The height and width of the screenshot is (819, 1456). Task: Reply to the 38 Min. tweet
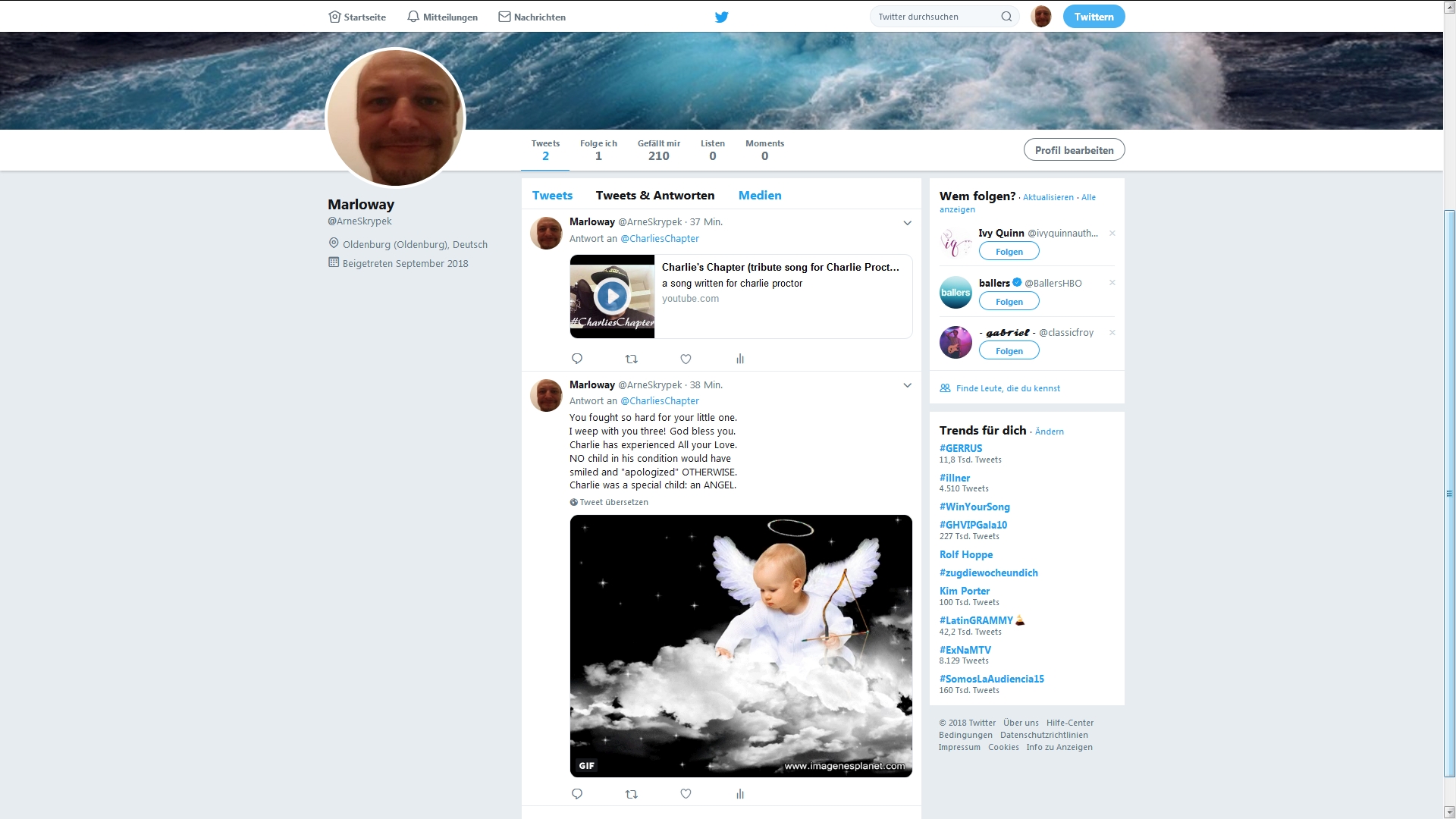tap(577, 794)
